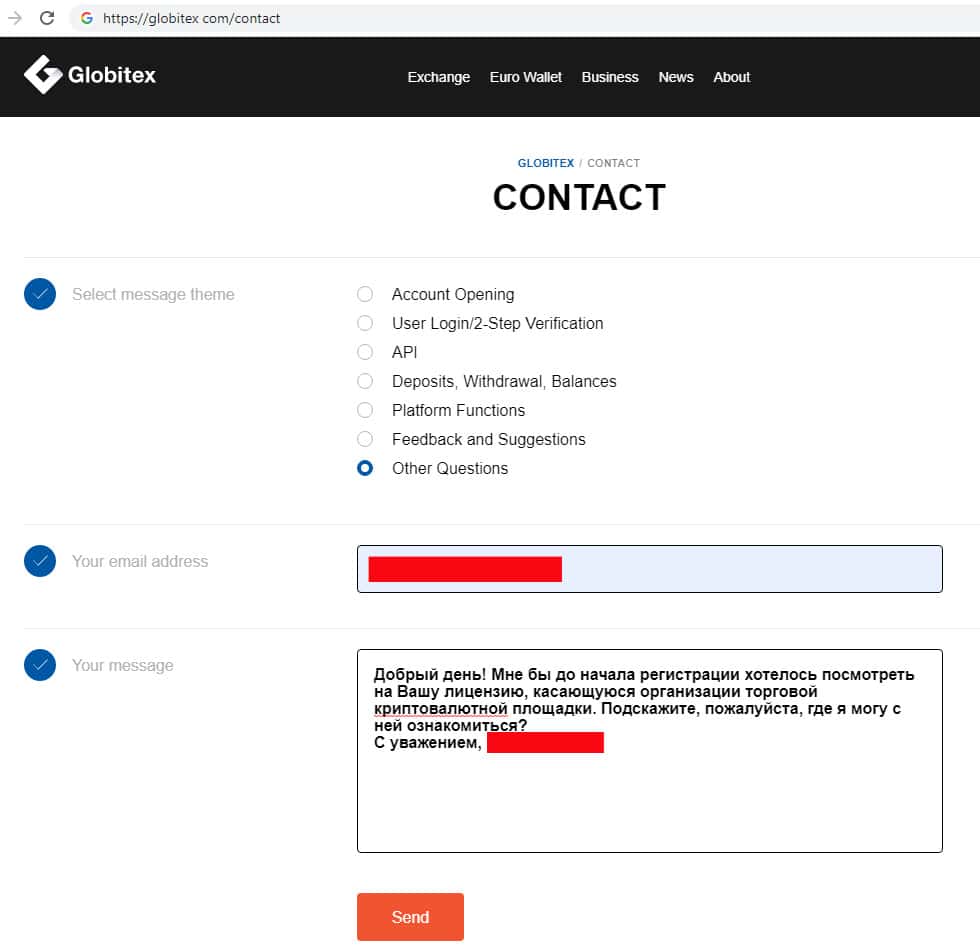Select the Other Questions radio option
This screenshot has height=948, width=980.
[x=365, y=469]
